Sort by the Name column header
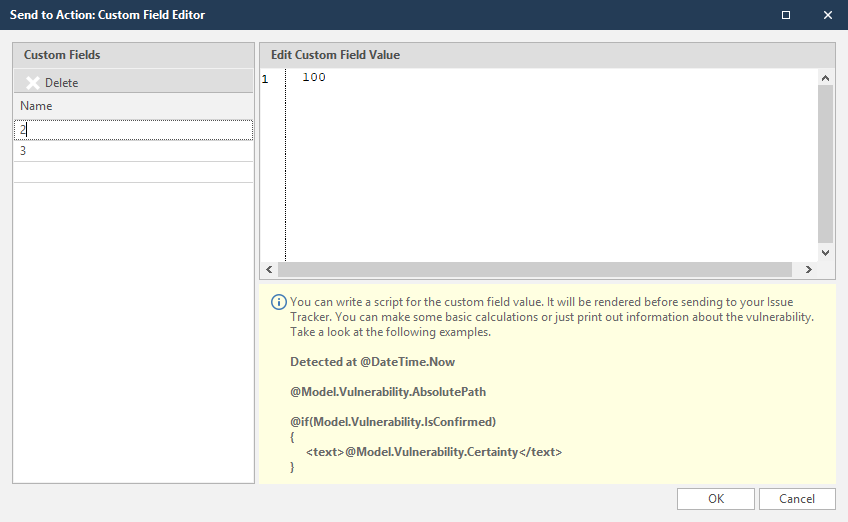Image resolution: width=848 pixels, height=522 pixels. pos(36,106)
